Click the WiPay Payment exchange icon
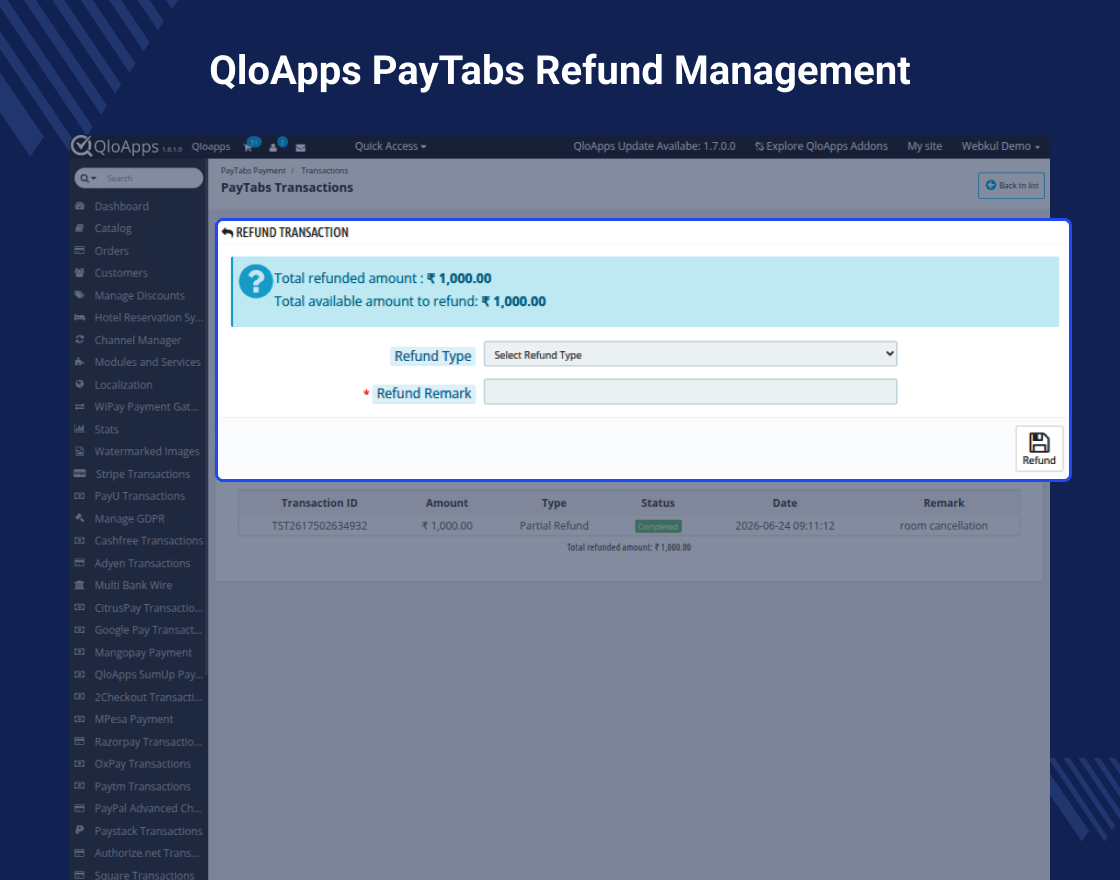 pos(79,406)
